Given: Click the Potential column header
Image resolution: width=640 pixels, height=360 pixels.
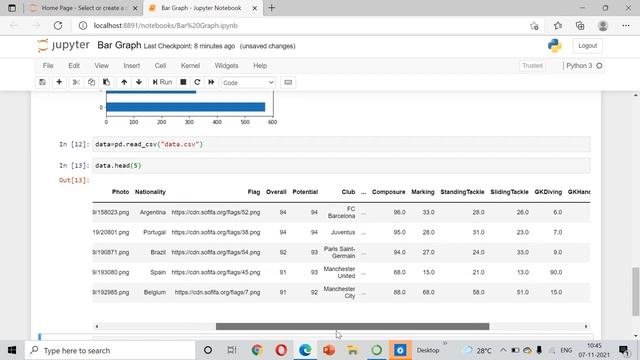Looking at the screenshot, I should point(305,192).
